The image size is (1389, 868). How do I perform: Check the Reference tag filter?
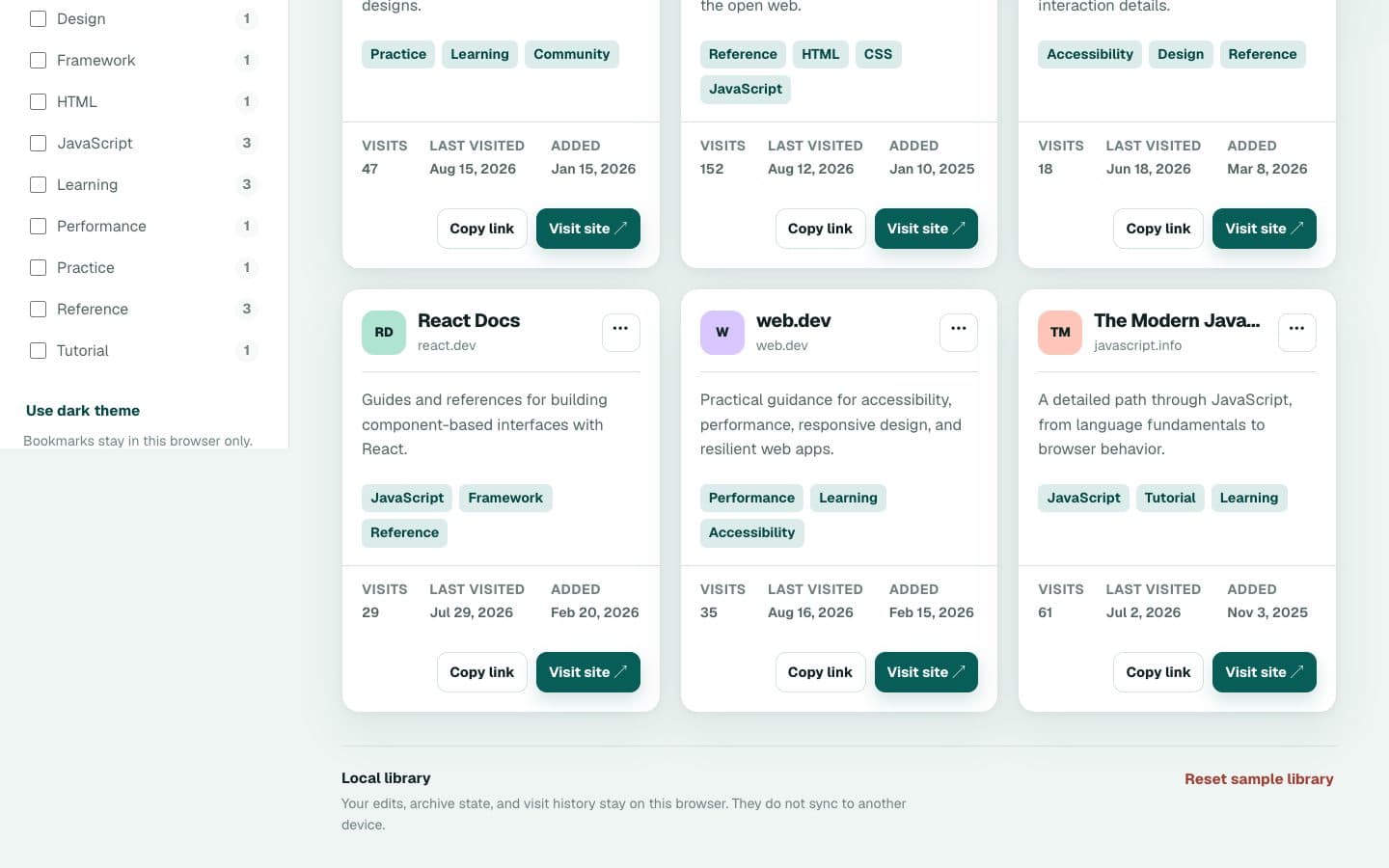(x=39, y=309)
